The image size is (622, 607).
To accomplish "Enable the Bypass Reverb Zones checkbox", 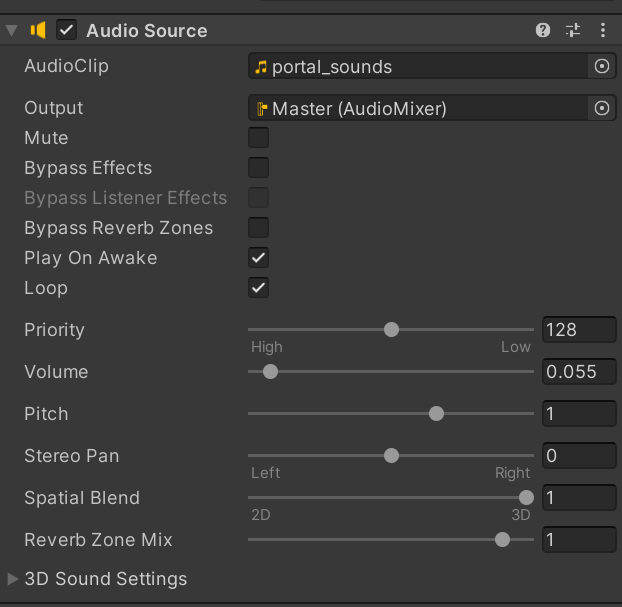I will (x=259, y=228).
